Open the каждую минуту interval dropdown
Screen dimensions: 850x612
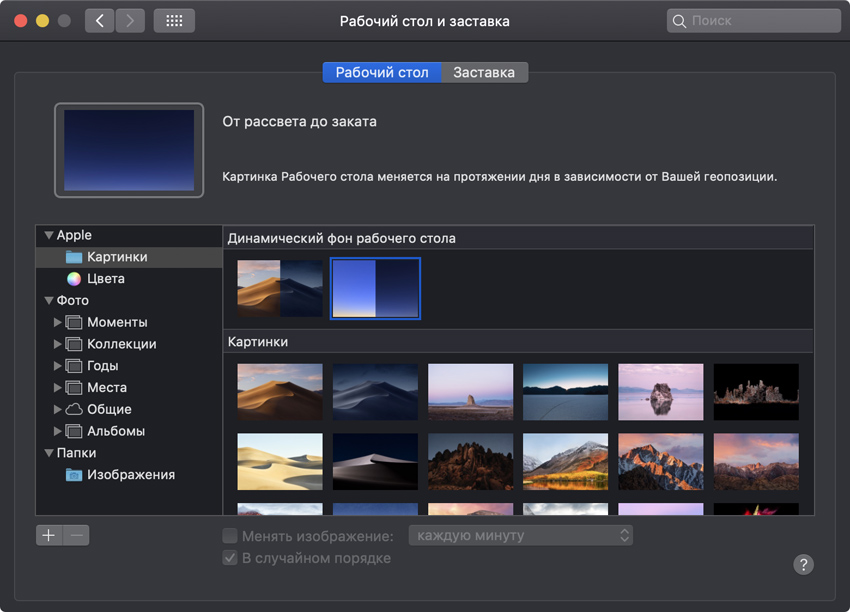pyautogui.click(x=521, y=536)
